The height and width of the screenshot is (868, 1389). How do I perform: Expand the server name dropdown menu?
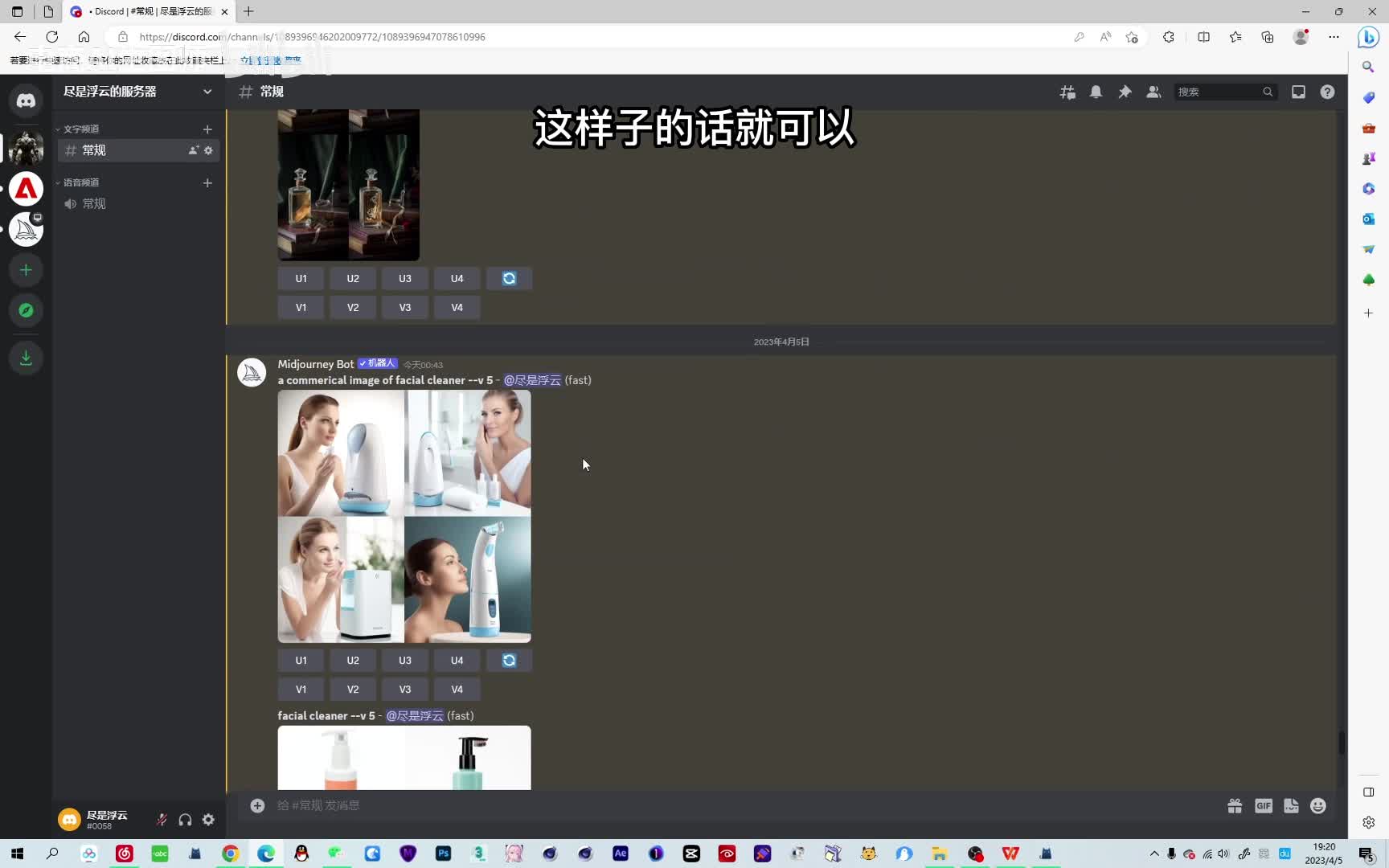[x=207, y=92]
